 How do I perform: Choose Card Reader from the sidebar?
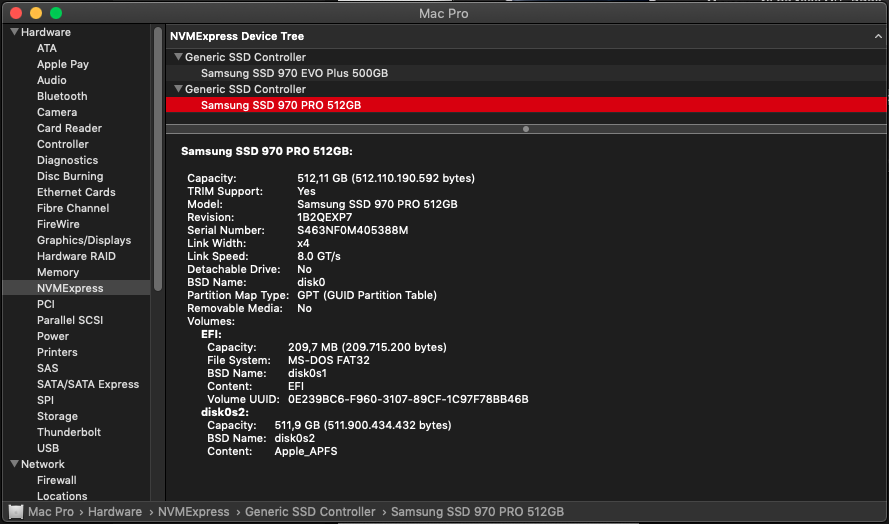point(69,128)
